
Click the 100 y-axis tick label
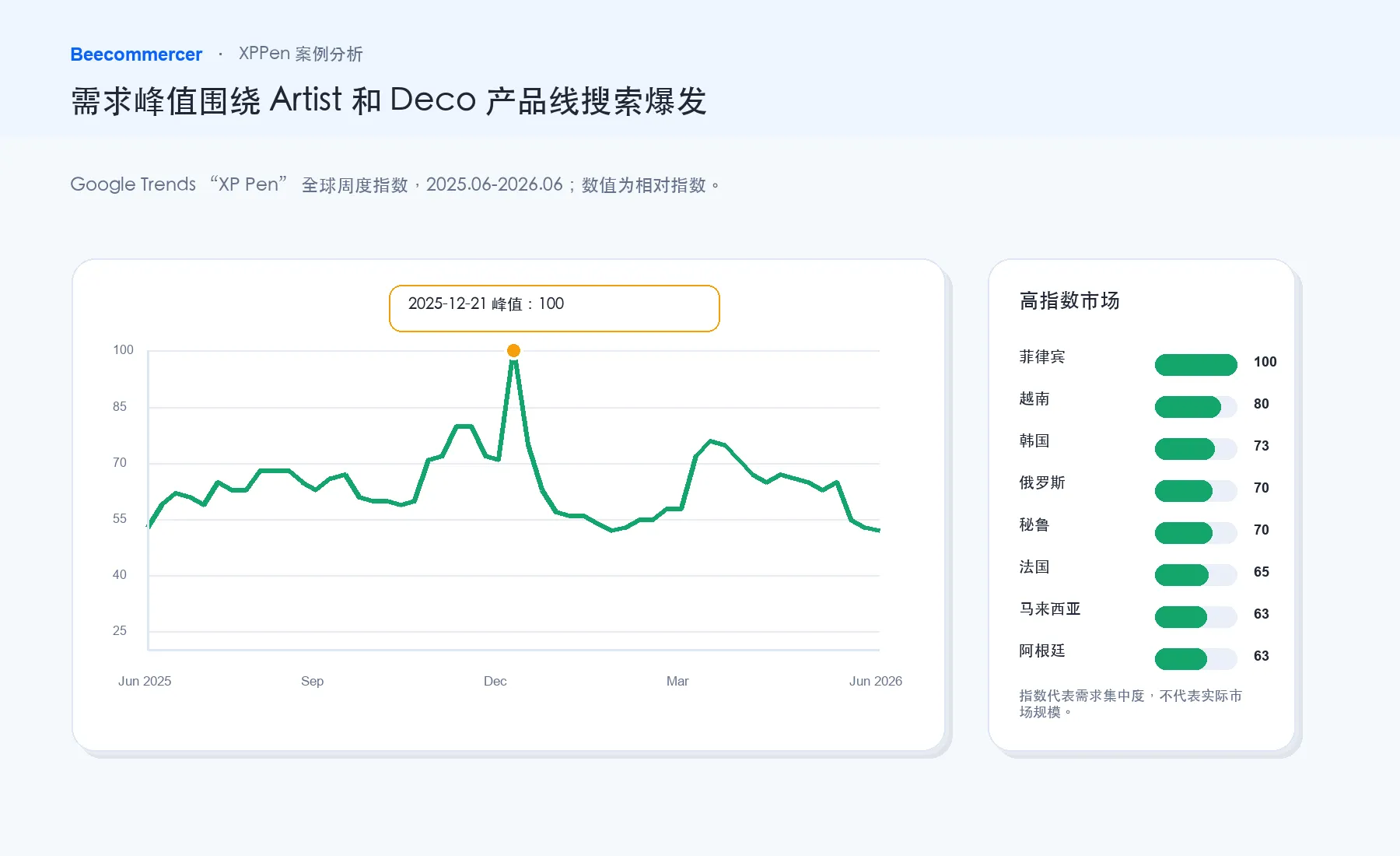(x=123, y=350)
